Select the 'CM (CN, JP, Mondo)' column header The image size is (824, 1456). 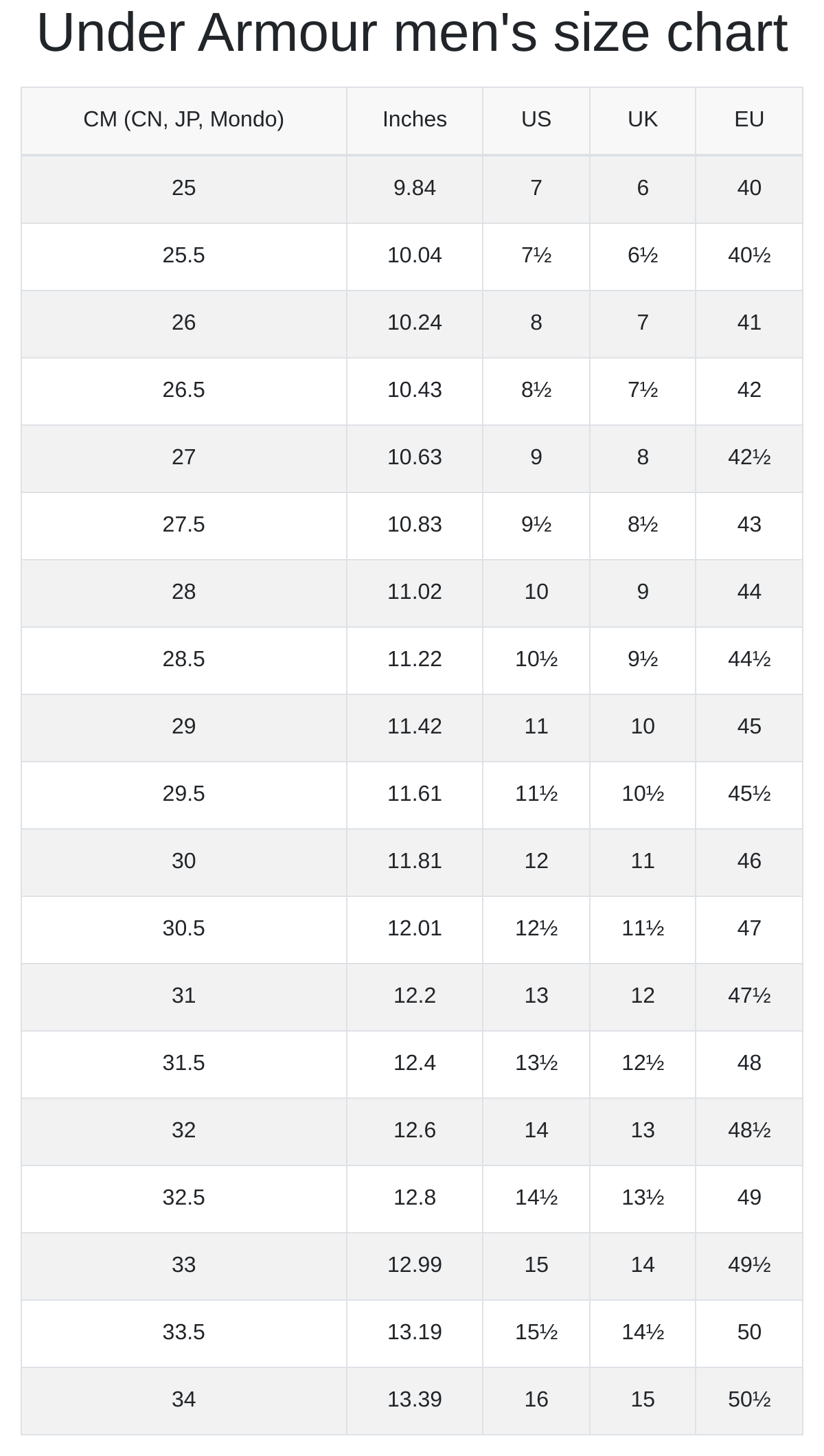point(184,120)
